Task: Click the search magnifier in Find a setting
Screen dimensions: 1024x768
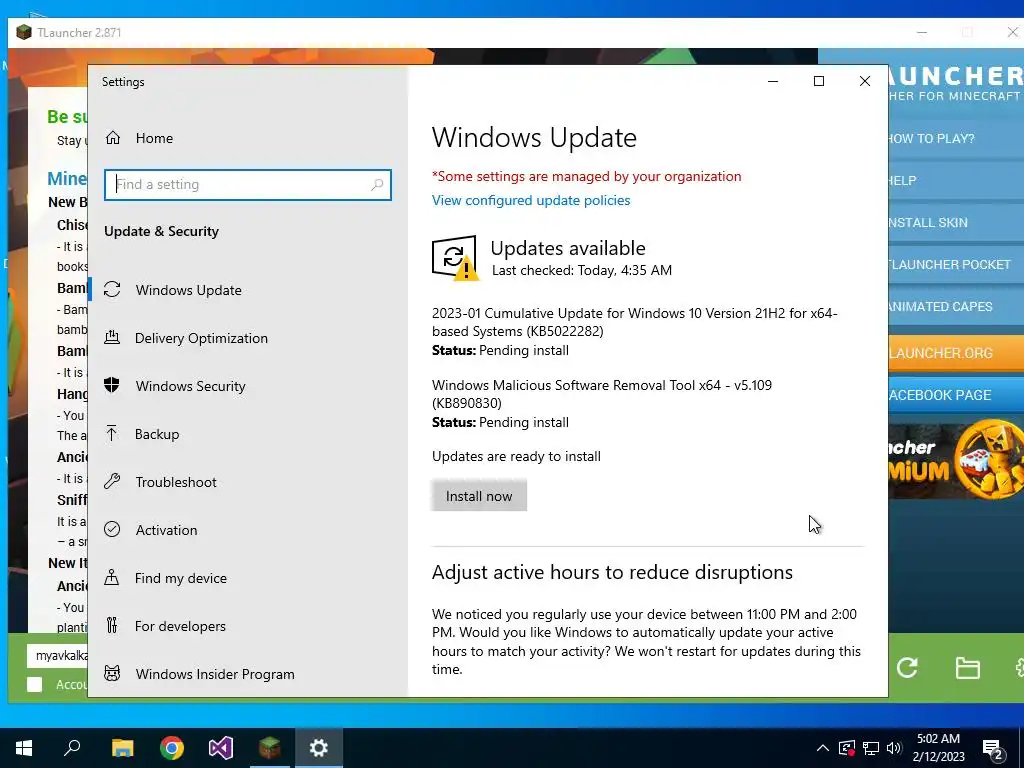Action: click(x=377, y=185)
